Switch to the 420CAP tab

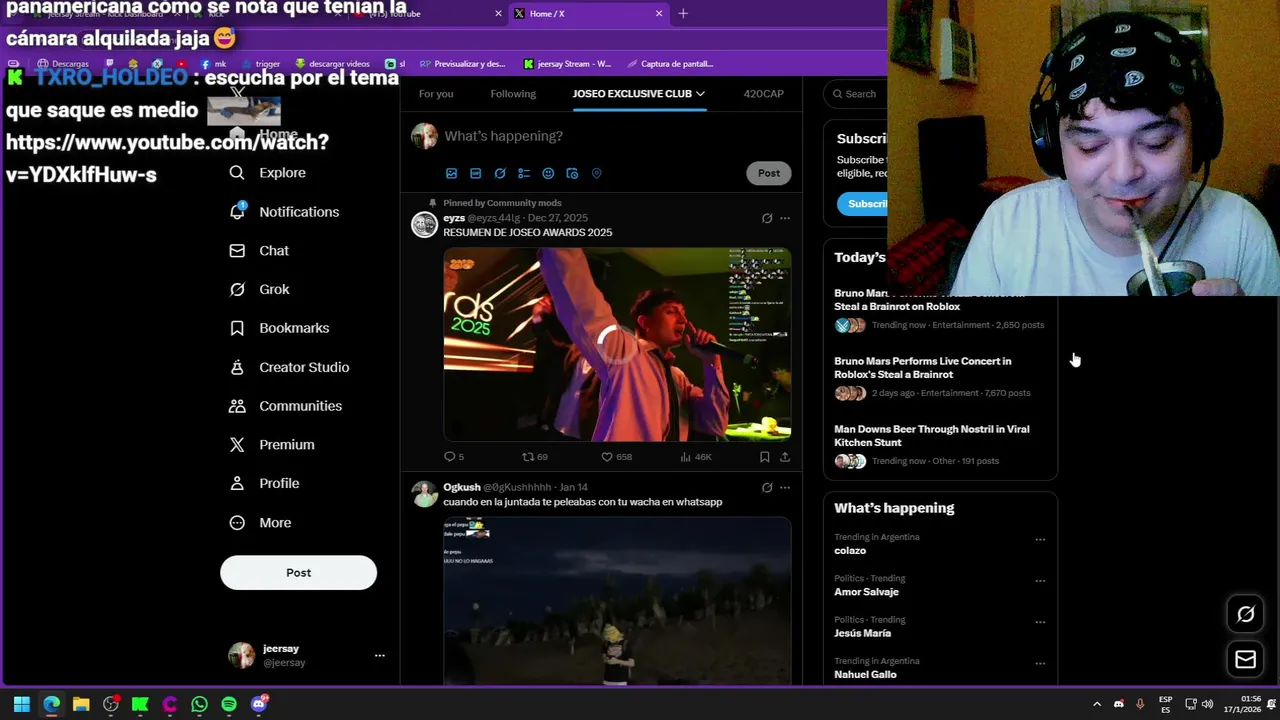click(764, 94)
